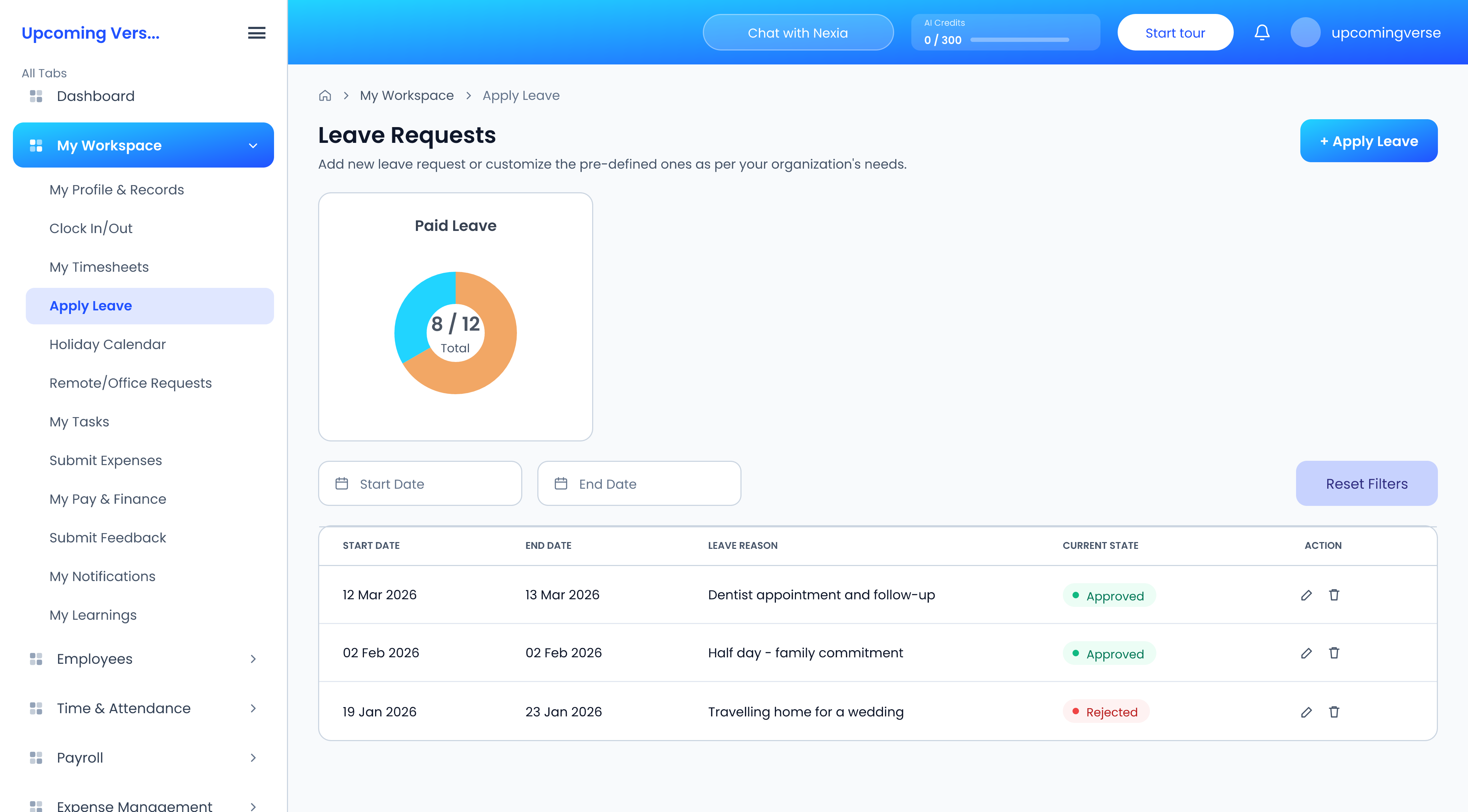
Task: Open My Profile & Records
Action: point(117,190)
